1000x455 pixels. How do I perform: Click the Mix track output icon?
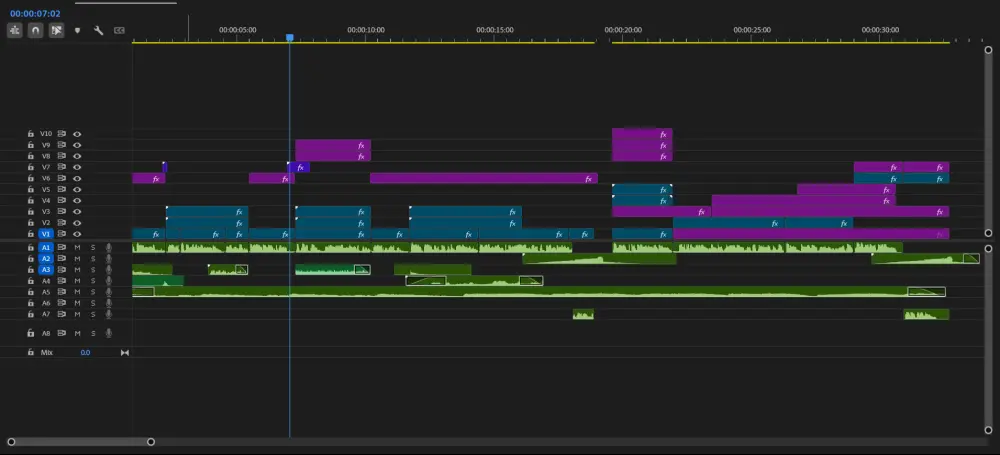point(125,352)
